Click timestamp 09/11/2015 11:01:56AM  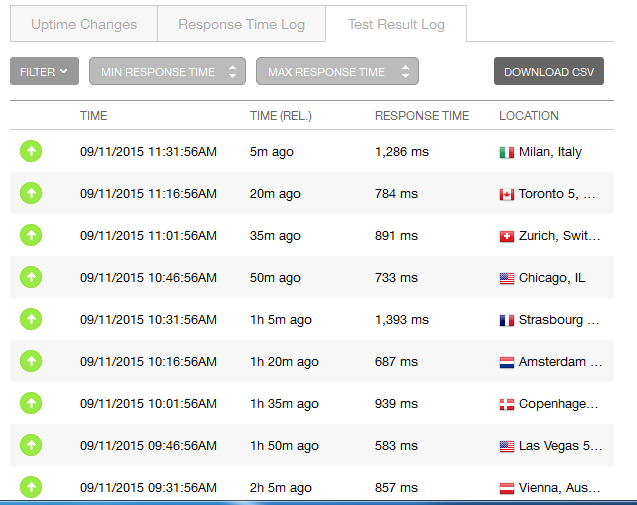(148, 236)
